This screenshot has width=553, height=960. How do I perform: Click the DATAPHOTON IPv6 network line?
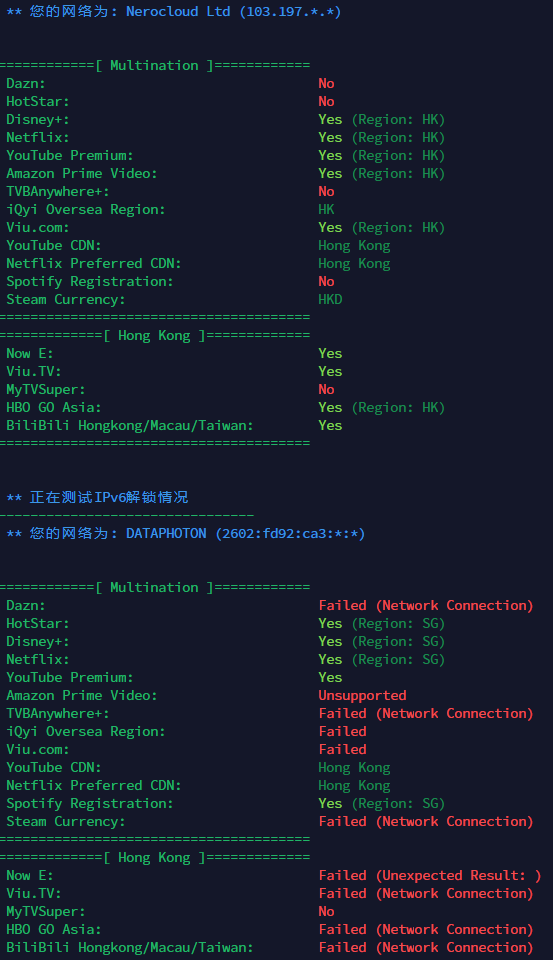(x=186, y=533)
